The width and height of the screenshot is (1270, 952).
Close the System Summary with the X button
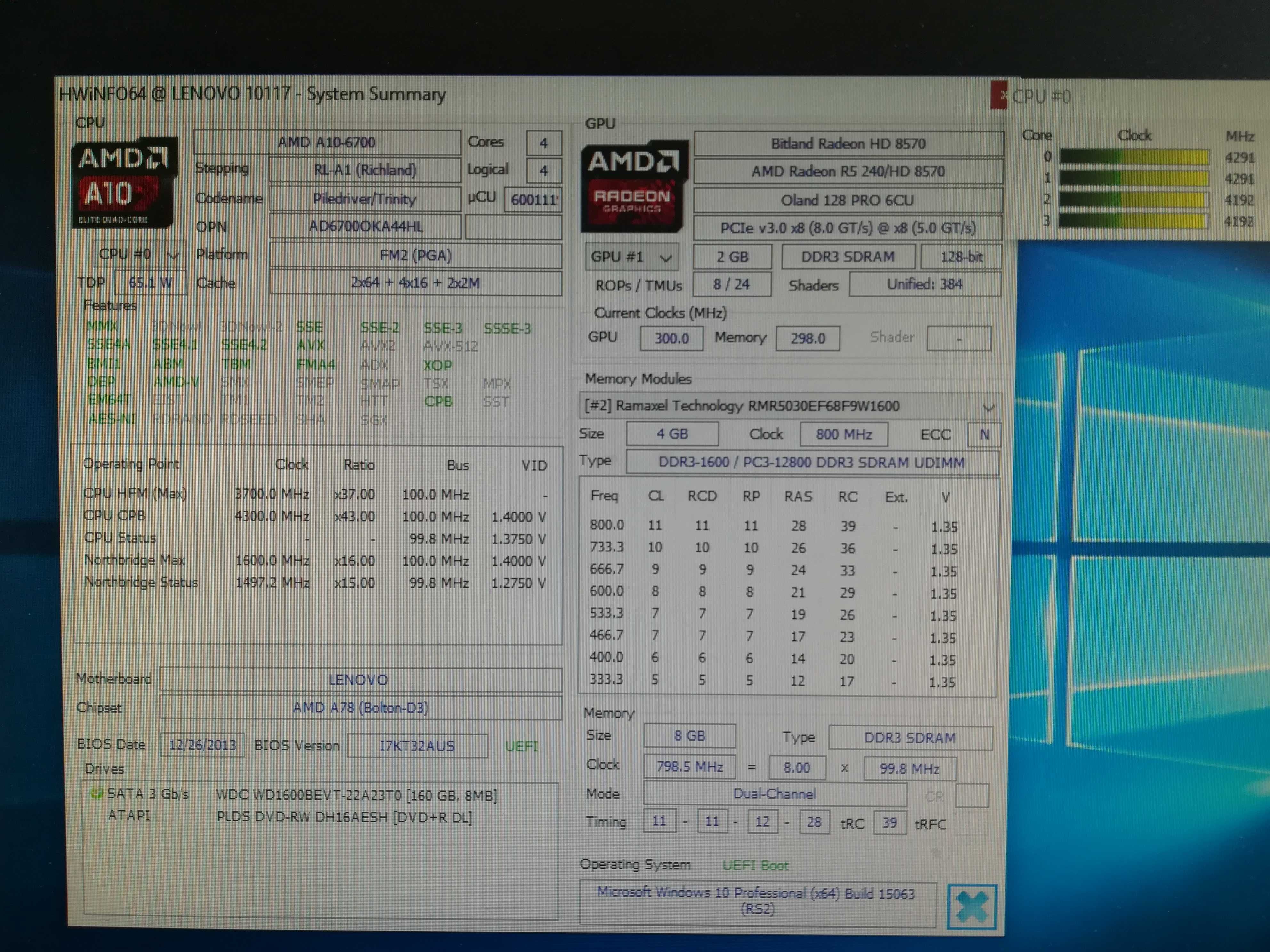point(971,907)
